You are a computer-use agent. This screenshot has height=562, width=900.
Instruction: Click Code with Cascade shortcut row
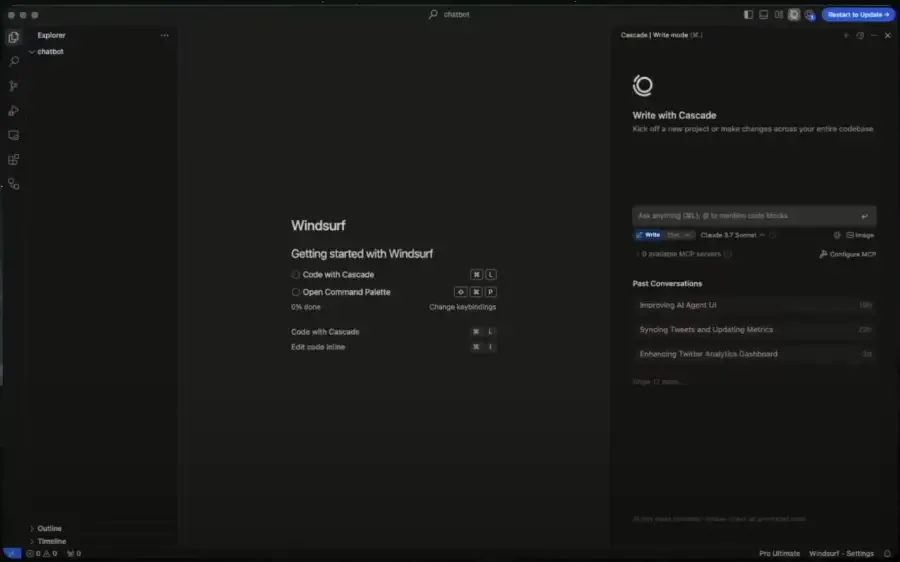pyautogui.click(x=393, y=332)
